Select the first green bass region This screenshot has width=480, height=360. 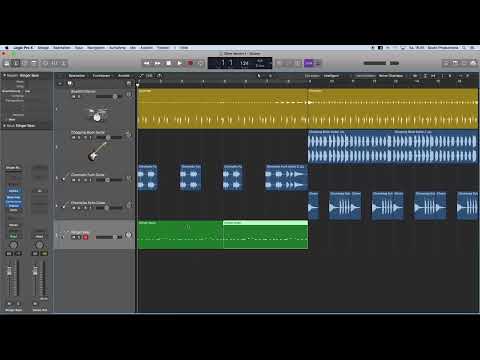tap(180, 234)
